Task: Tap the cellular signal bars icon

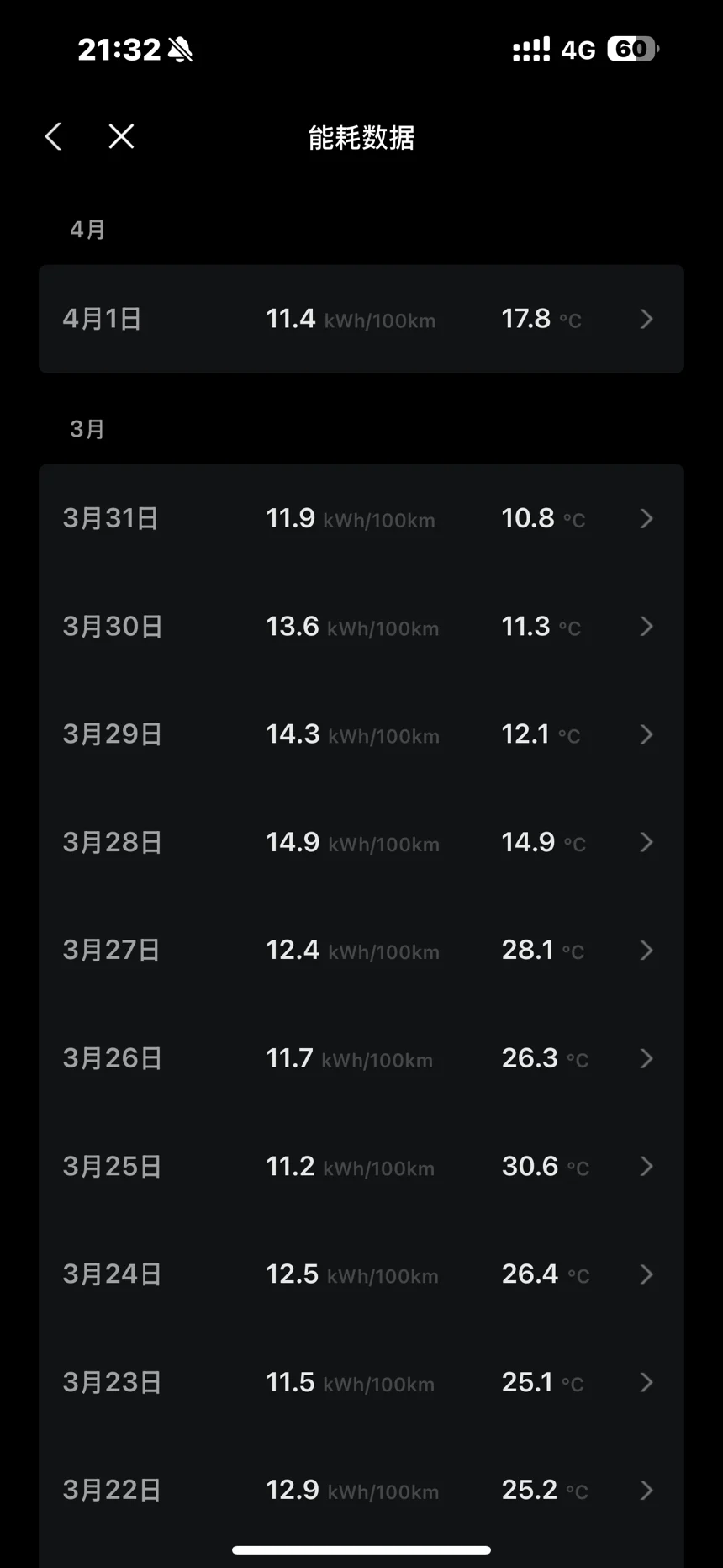Action: 531,50
